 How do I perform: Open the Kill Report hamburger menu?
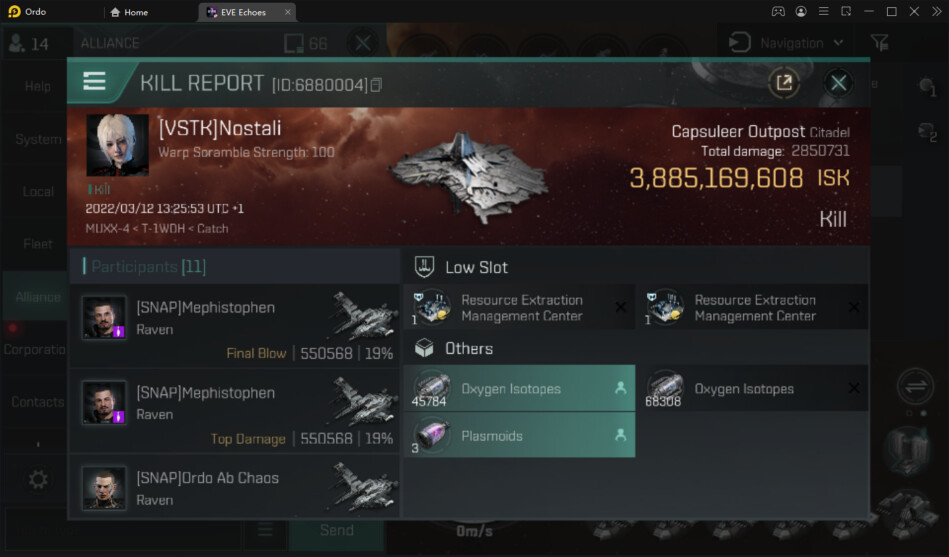[94, 81]
